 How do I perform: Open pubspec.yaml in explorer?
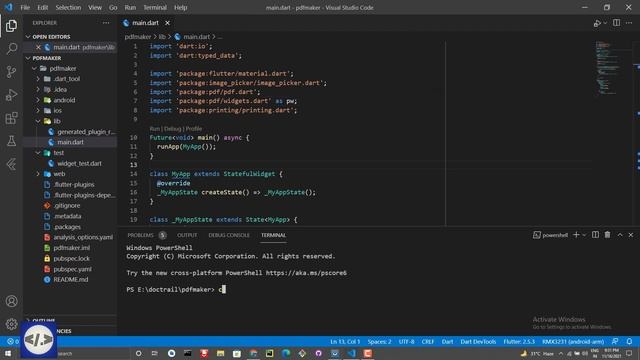point(72,269)
